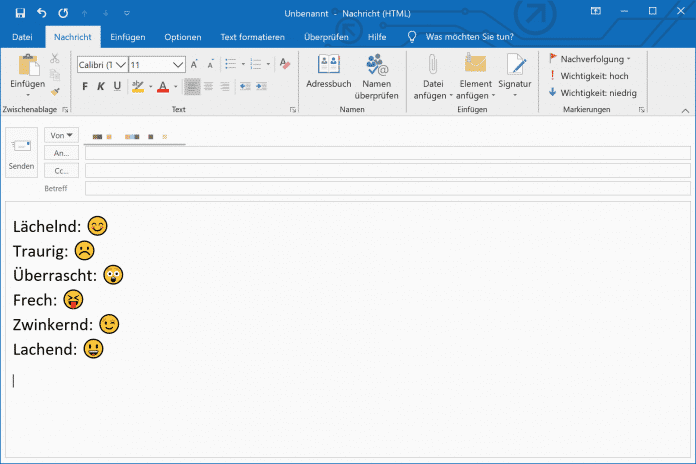
Task: Open the font size dropdown
Action: coord(178,64)
